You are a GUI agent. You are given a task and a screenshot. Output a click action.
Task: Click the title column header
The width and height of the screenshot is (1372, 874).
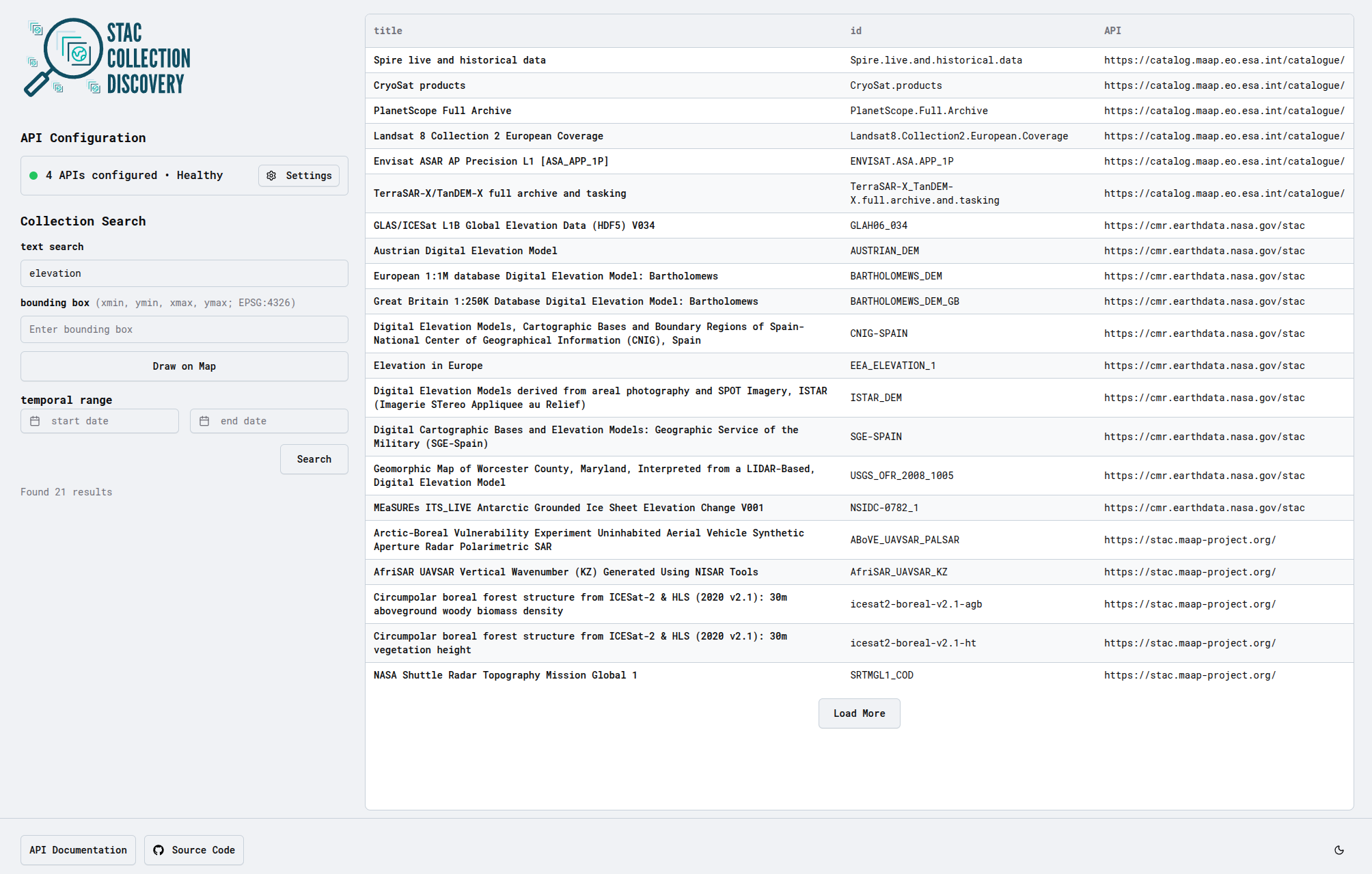coord(388,31)
